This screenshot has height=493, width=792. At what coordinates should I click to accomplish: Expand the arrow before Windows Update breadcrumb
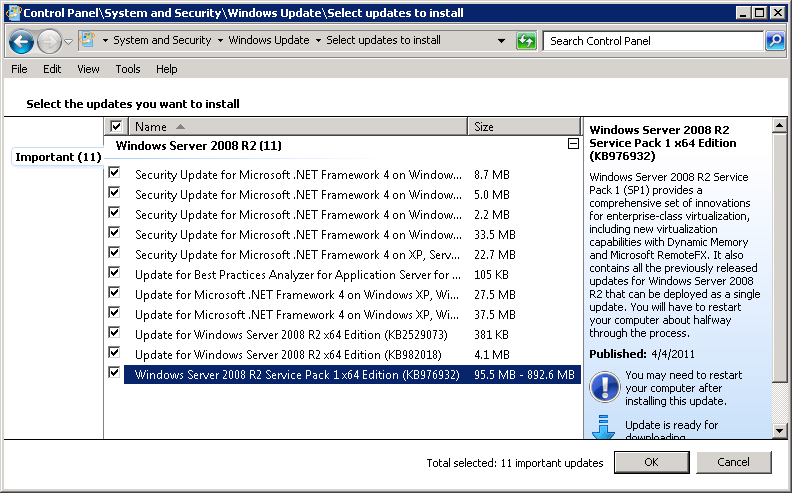[220, 40]
